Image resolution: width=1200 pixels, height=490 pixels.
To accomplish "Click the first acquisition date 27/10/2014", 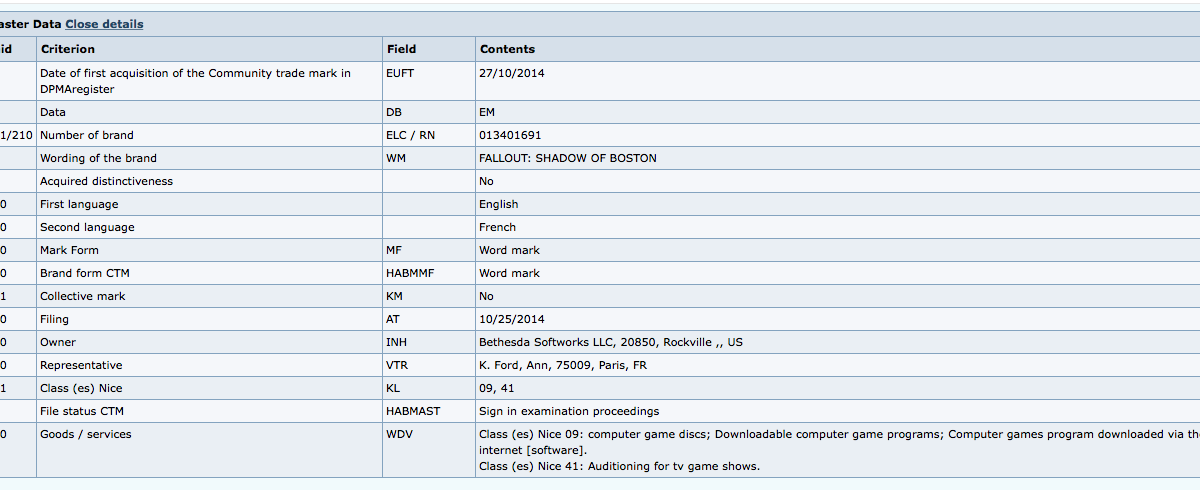I will coord(512,73).
